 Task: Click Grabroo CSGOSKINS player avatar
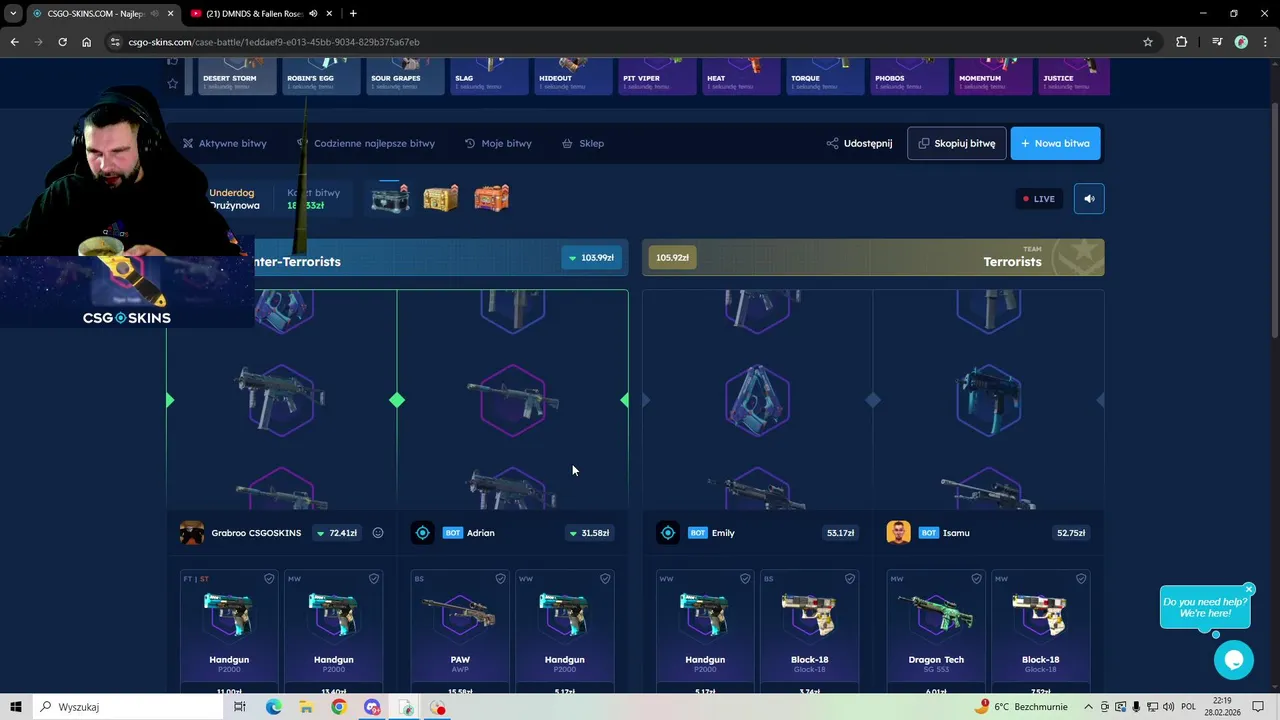point(191,533)
